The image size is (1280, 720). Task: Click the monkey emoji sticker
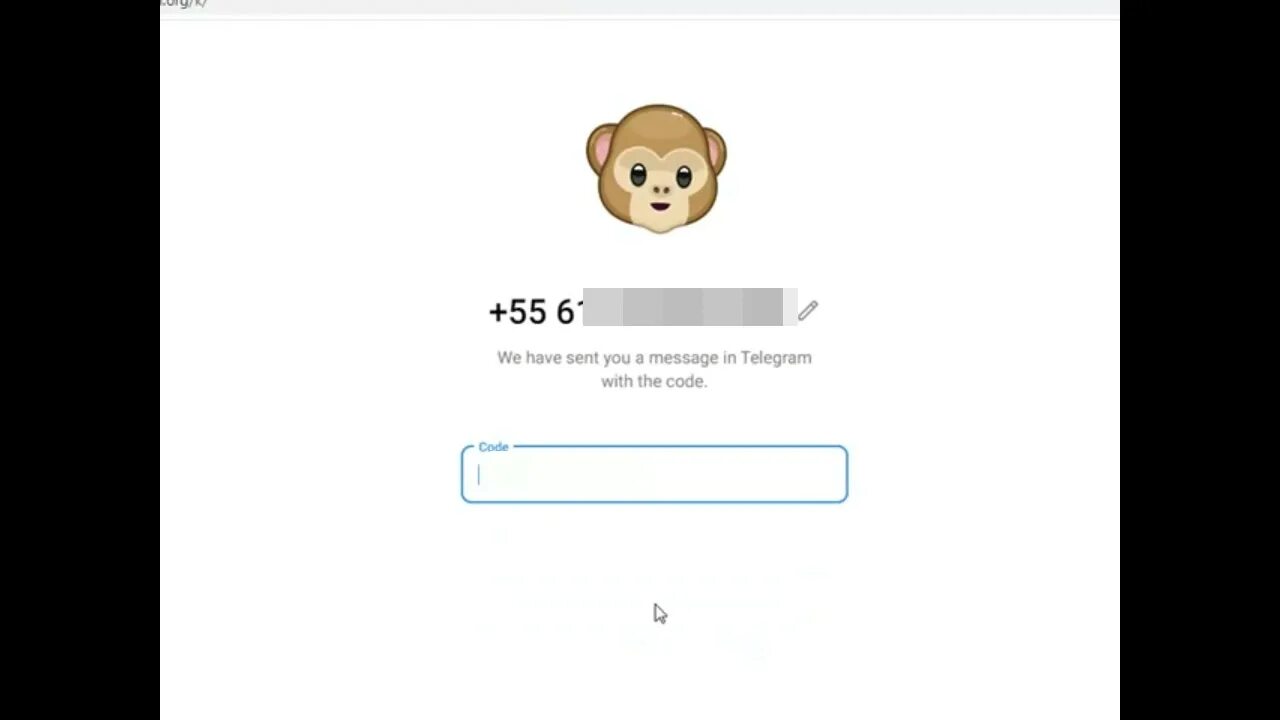pos(656,168)
